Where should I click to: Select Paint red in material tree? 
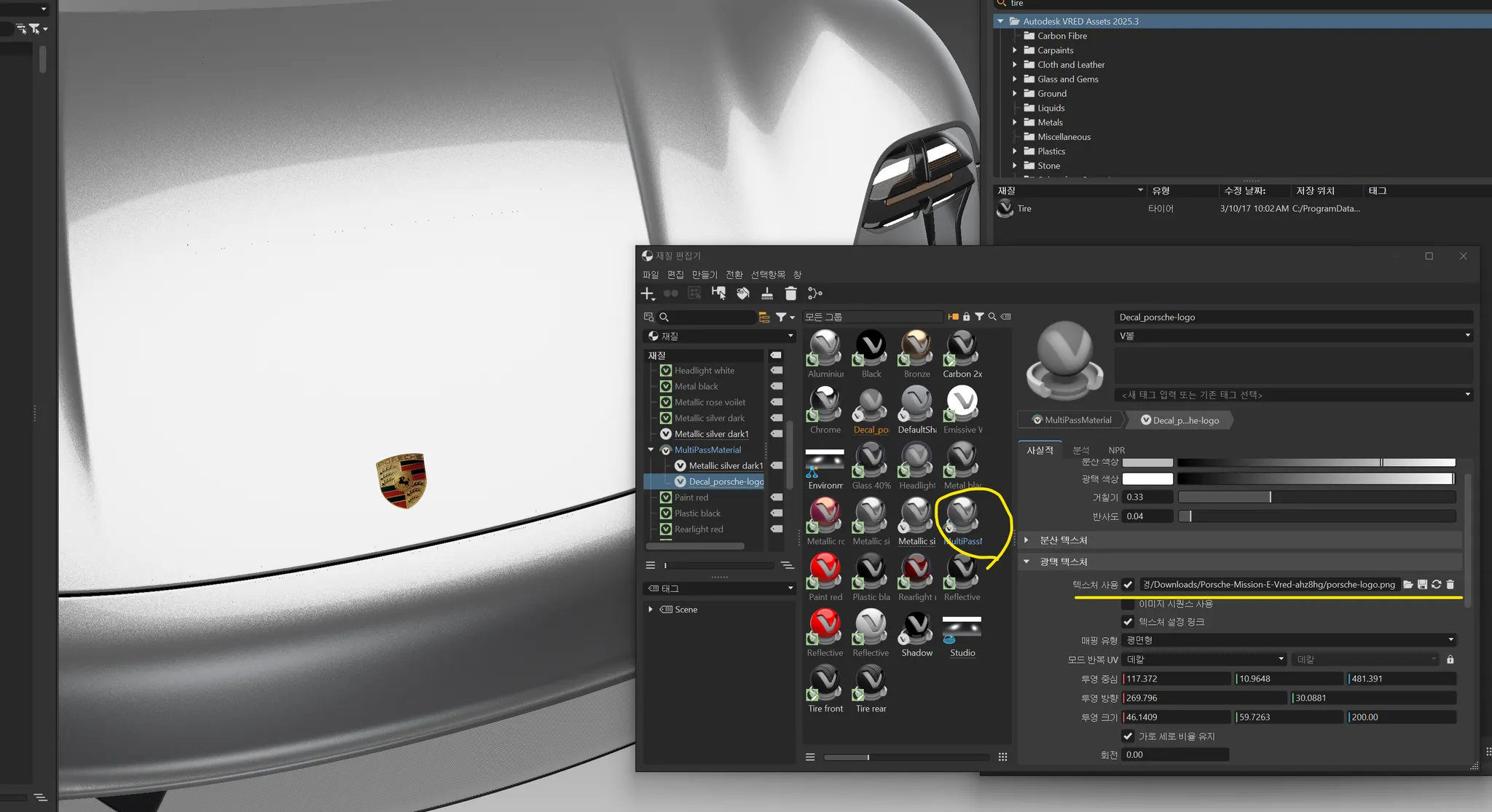tap(691, 497)
